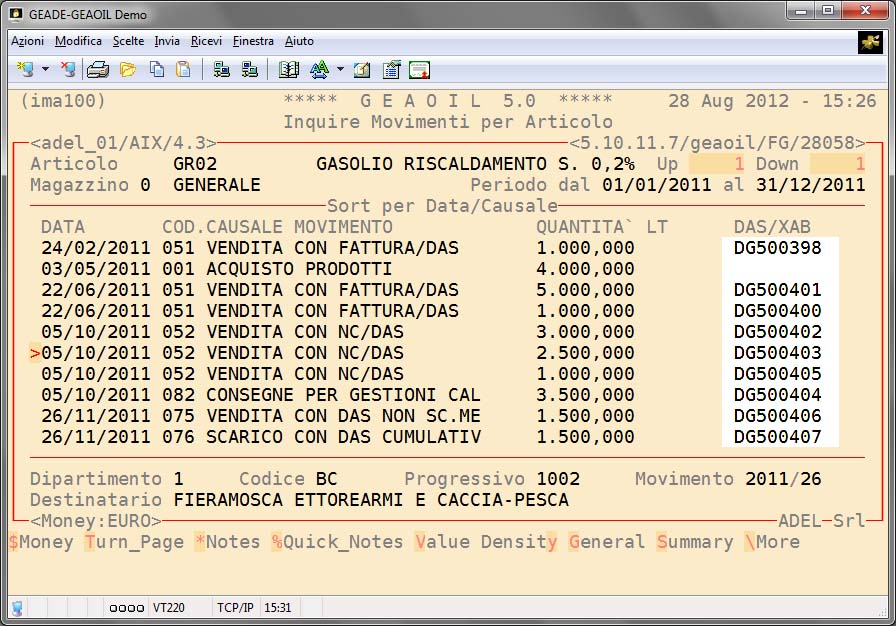Click the font size AA icon
Viewport: 896px width, 626px height.
(x=319, y=69)
